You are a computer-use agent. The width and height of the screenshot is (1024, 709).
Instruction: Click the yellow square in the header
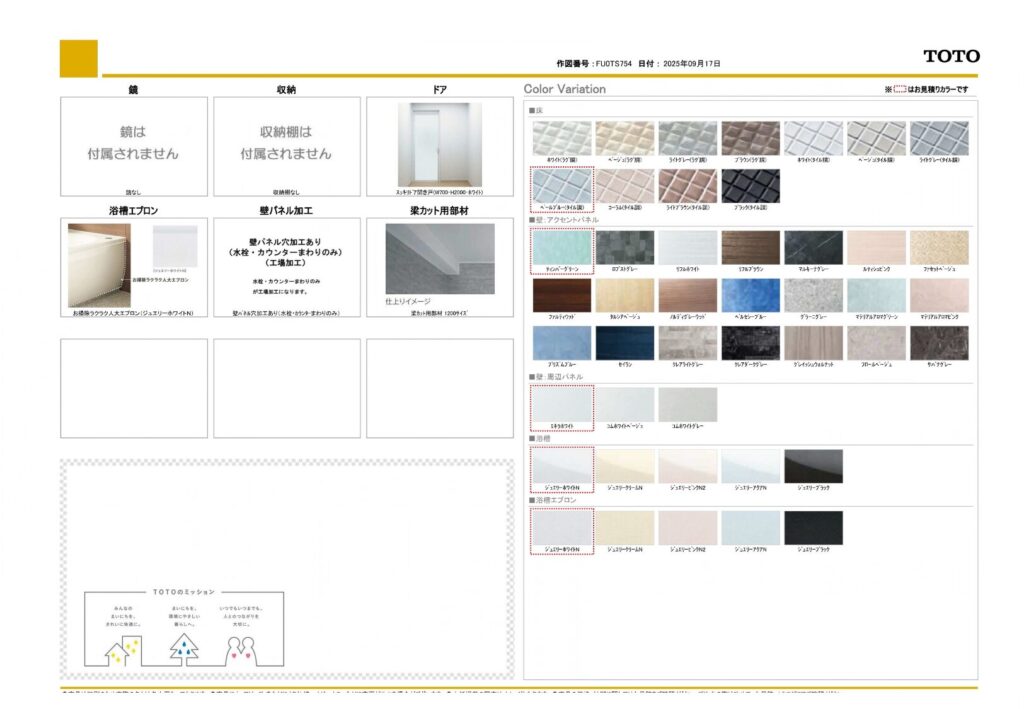point(79,58)
